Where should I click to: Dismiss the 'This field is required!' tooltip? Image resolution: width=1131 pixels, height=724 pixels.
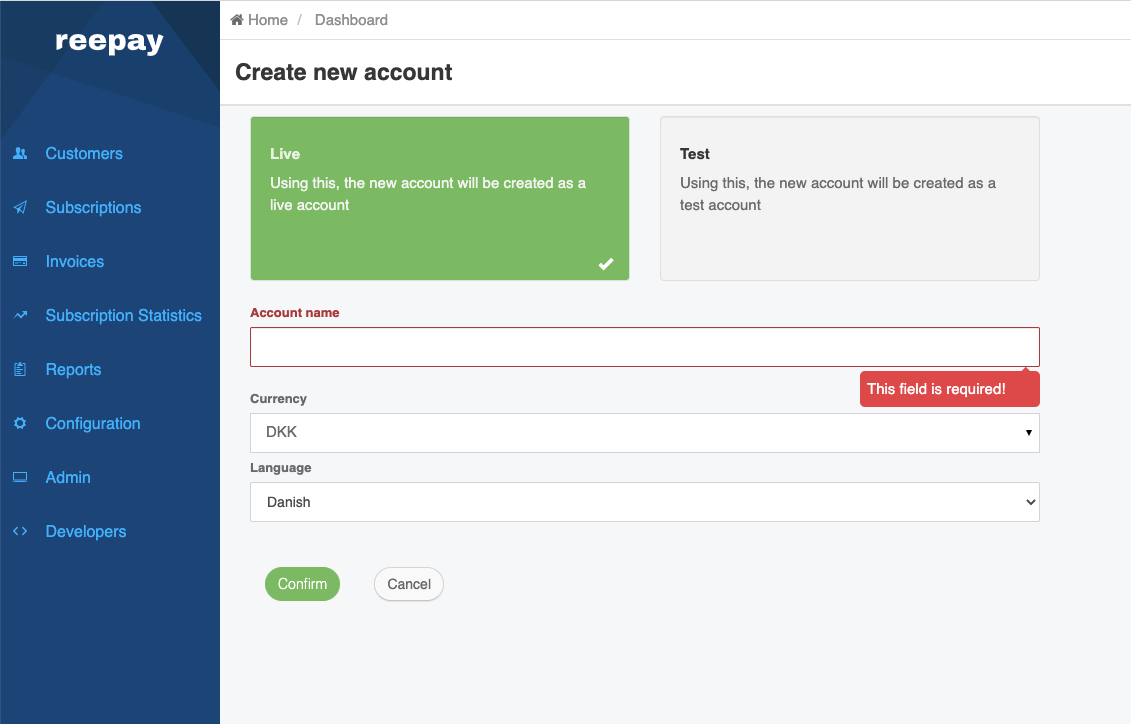949,388
